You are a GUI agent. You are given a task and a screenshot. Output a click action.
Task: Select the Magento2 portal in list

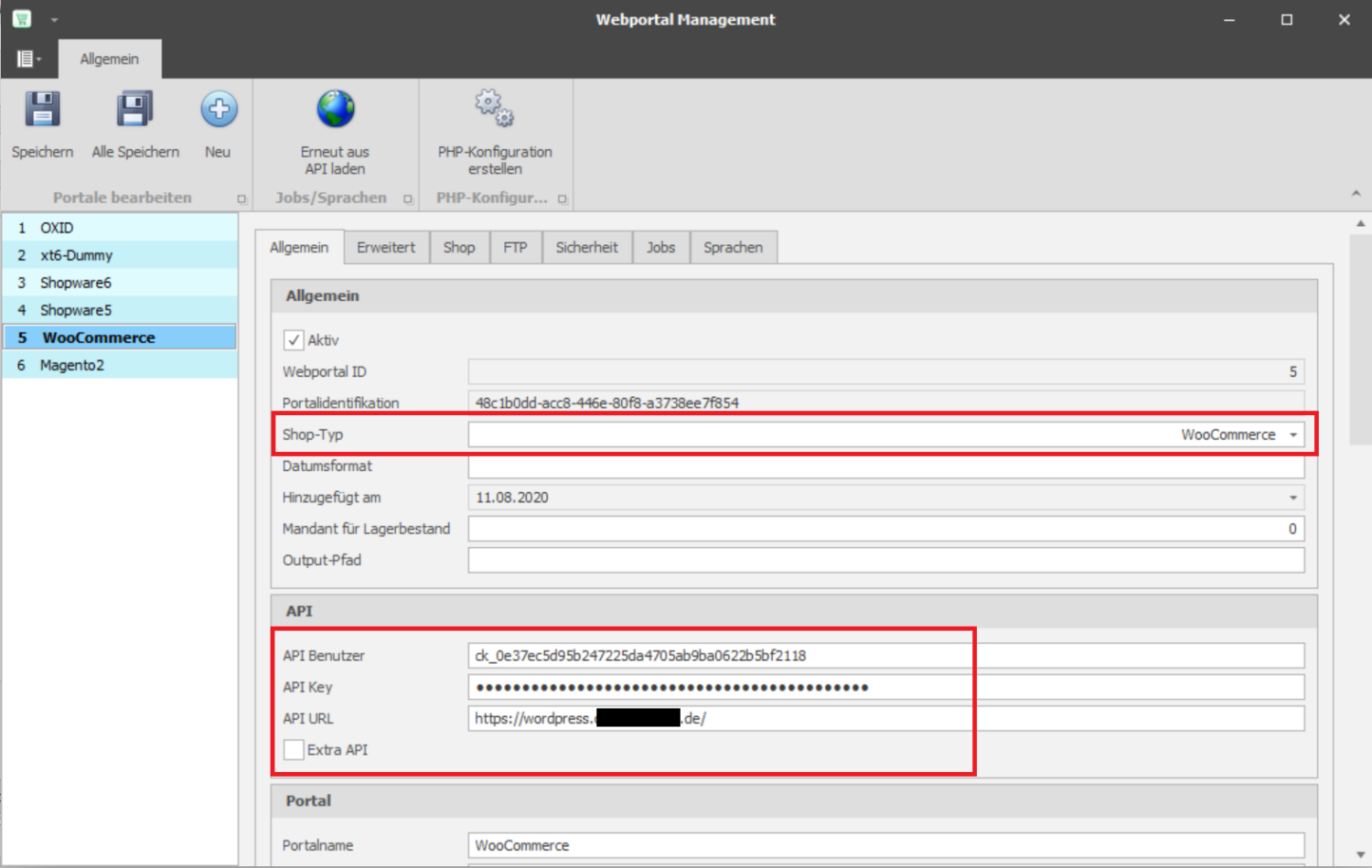(x=72, y=365)
